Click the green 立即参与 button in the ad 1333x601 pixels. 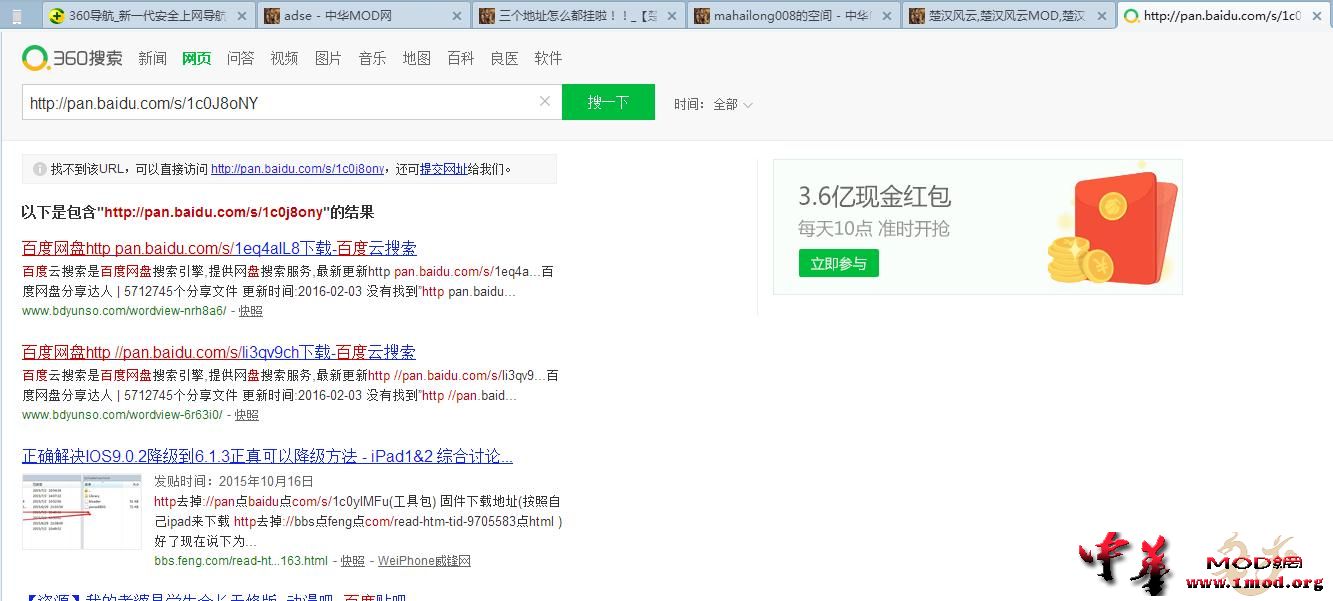pos(838,263)
